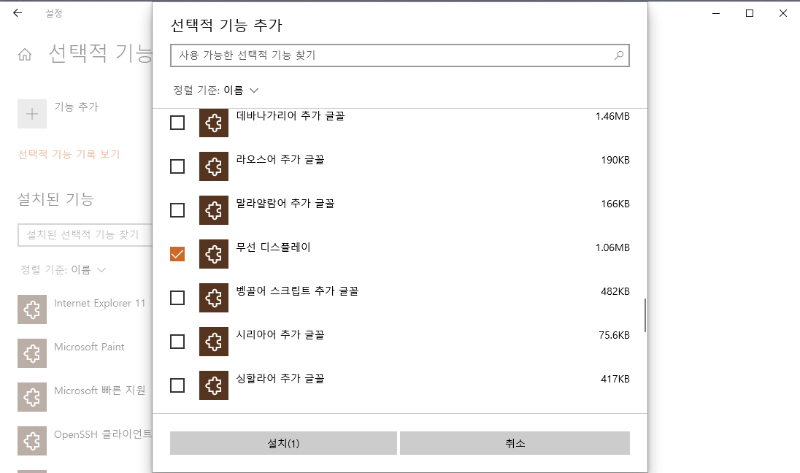The width and height of the screenshot is (800, 473).
Task: Click the 라오스어 추가 글꼴 feature icon
Action: [x=213, y=166]
